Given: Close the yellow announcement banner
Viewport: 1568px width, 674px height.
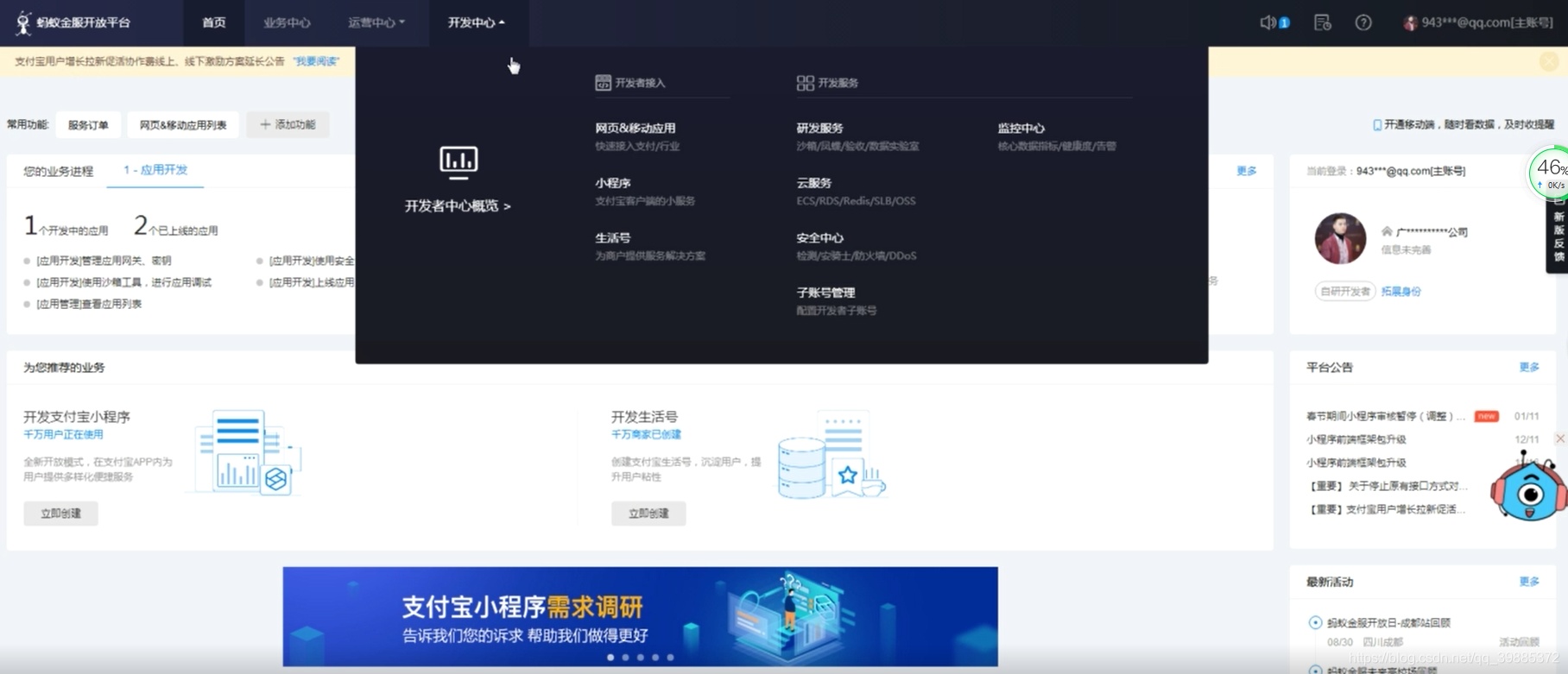Looking at the screenshot, I should coord(1549,61).
